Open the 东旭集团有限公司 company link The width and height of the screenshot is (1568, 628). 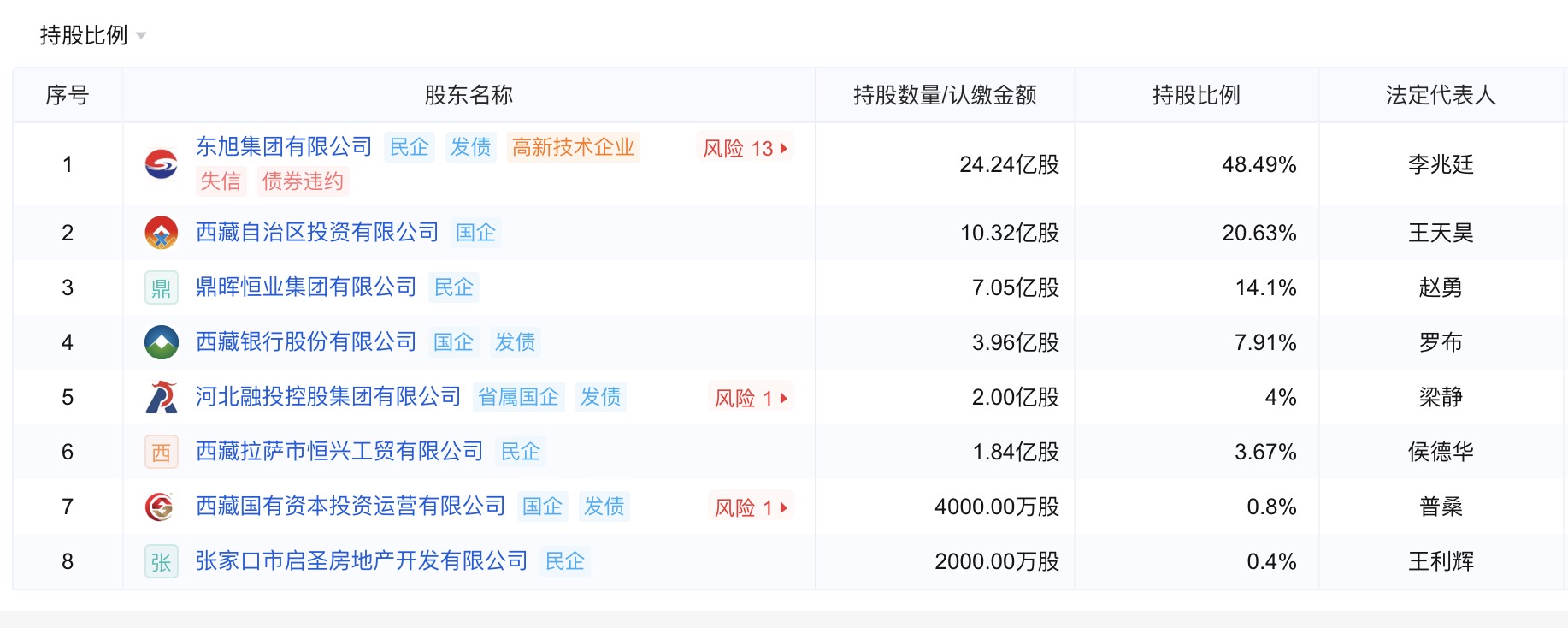coord(284,147)
